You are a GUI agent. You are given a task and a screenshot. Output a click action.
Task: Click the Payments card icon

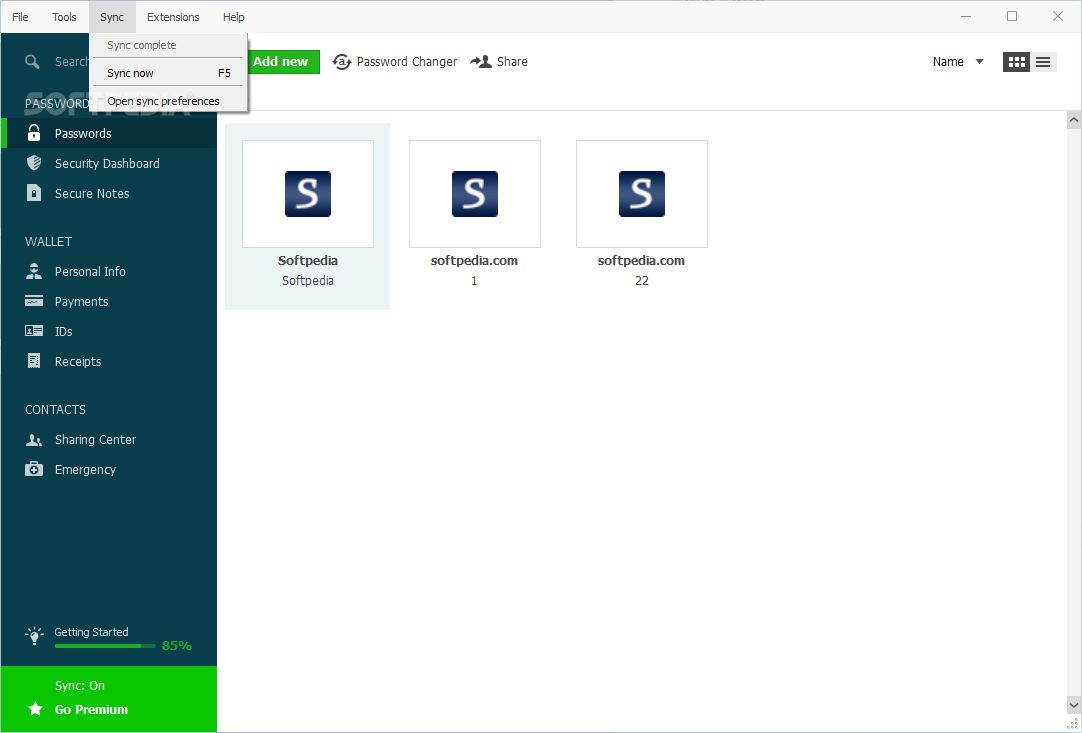click(x=34, y=301)
